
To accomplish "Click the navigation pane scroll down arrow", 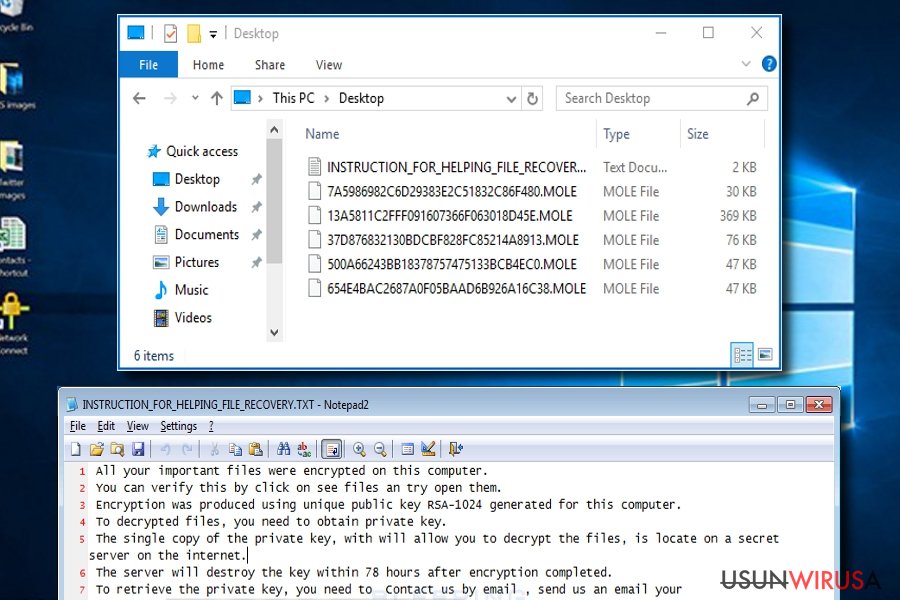I will click(x=274, y=332).
